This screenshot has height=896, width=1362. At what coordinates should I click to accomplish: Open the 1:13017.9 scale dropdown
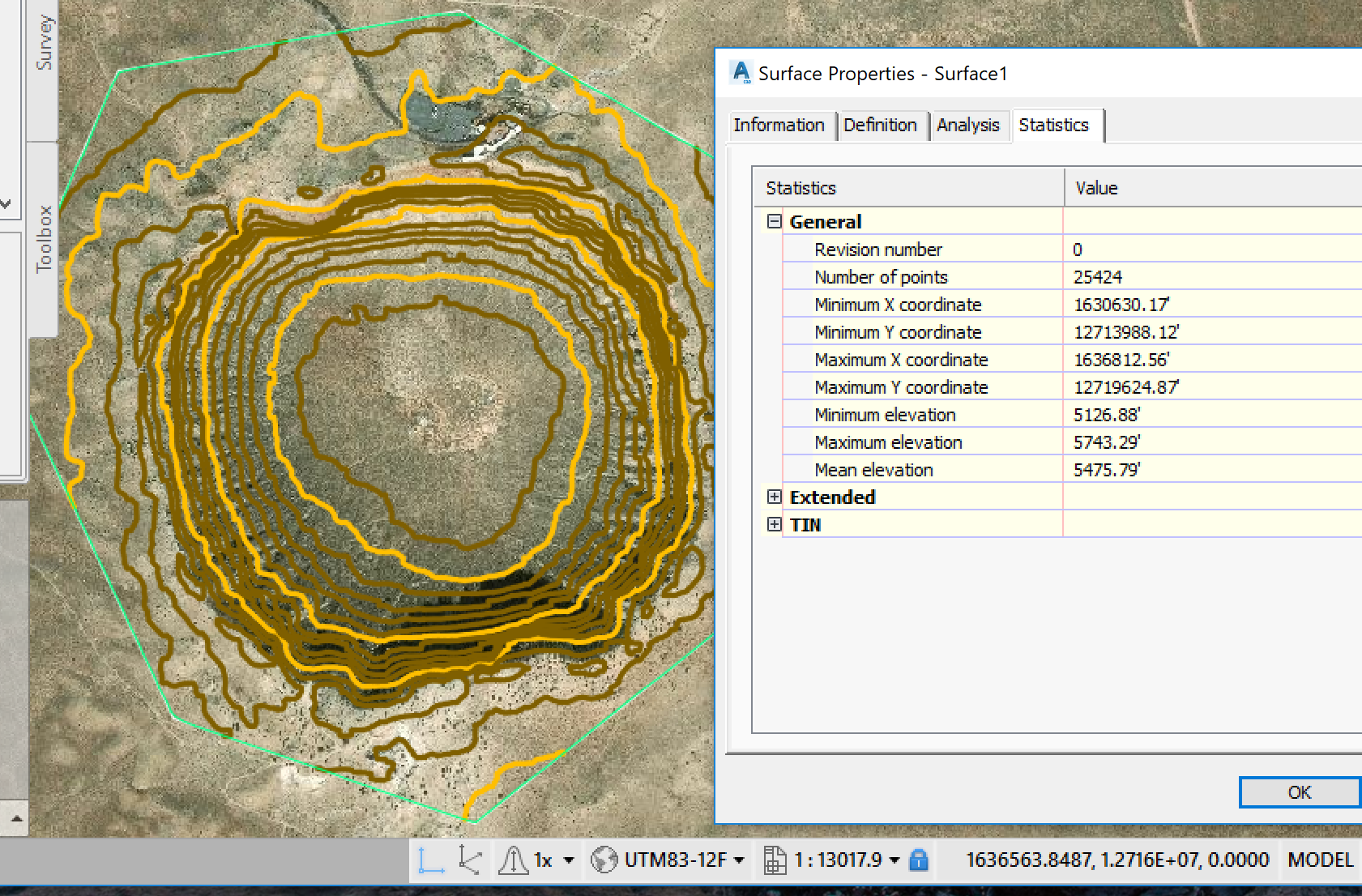(x=894, y=860)
